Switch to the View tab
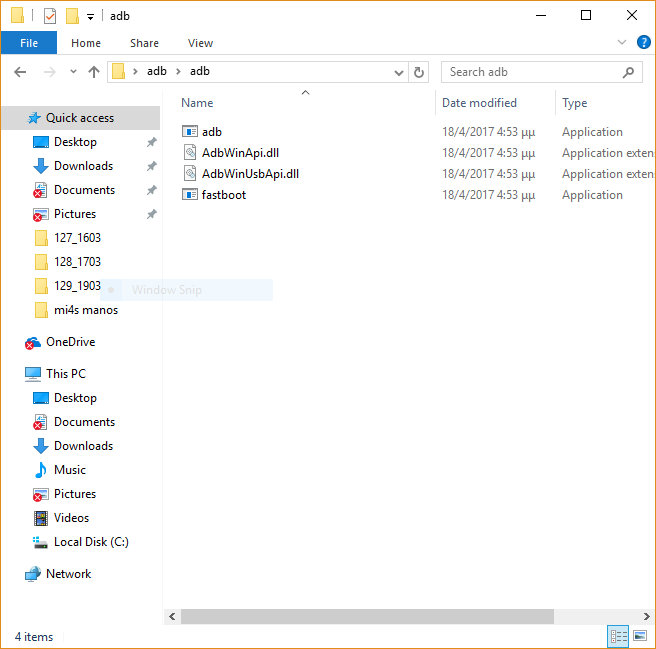 (x=200, y=43)
